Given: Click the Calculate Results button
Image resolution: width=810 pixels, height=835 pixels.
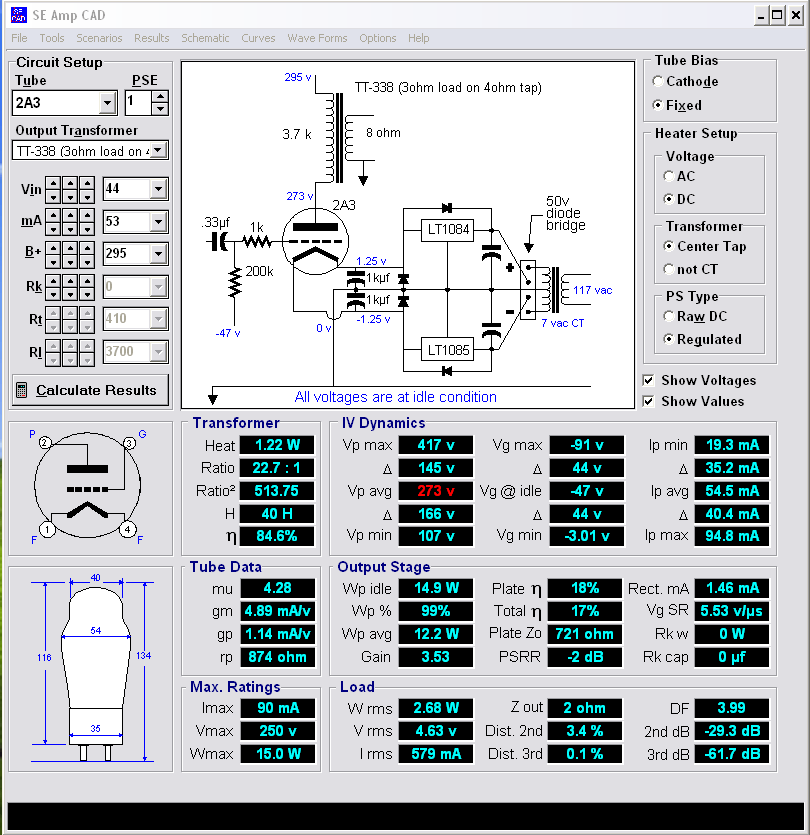Looking at the screenshot, I should [90, 390].
